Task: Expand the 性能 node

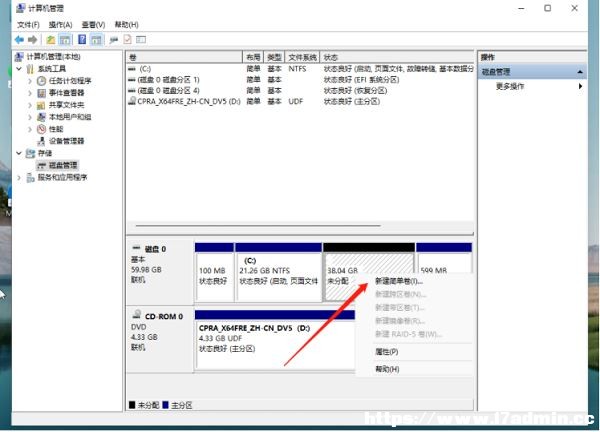Action: (30, 129)
